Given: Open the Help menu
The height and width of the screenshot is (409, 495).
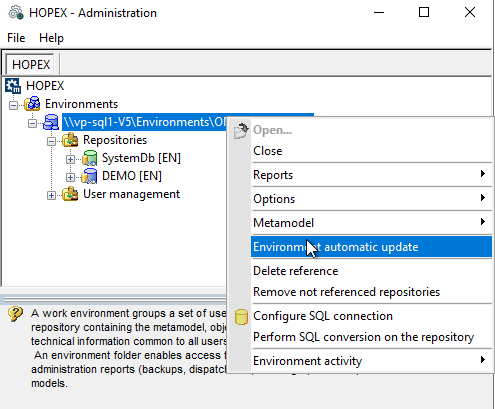Looking at the screenshot, I should click(x=51, y=38).
